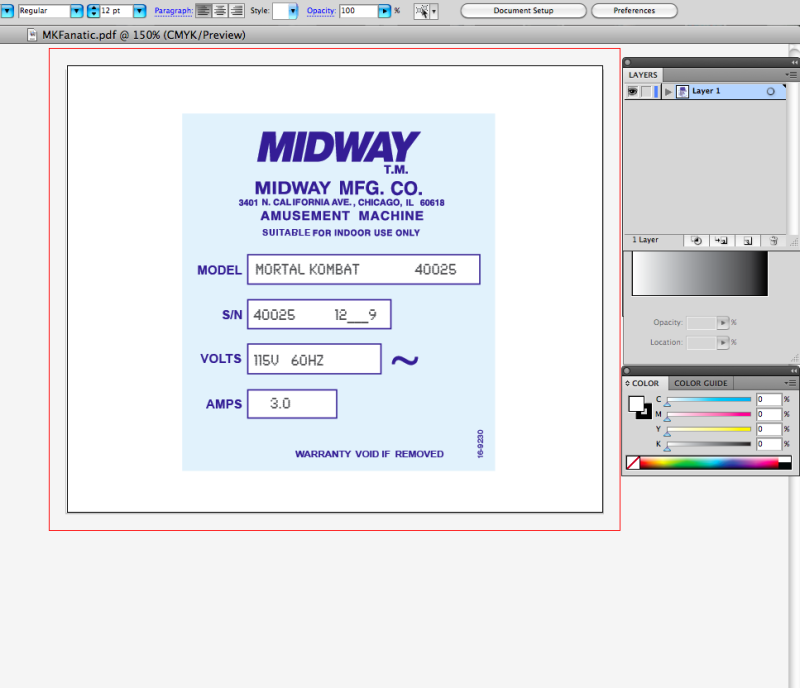Click the 115V 60HZ volts text

click(288, 360)
